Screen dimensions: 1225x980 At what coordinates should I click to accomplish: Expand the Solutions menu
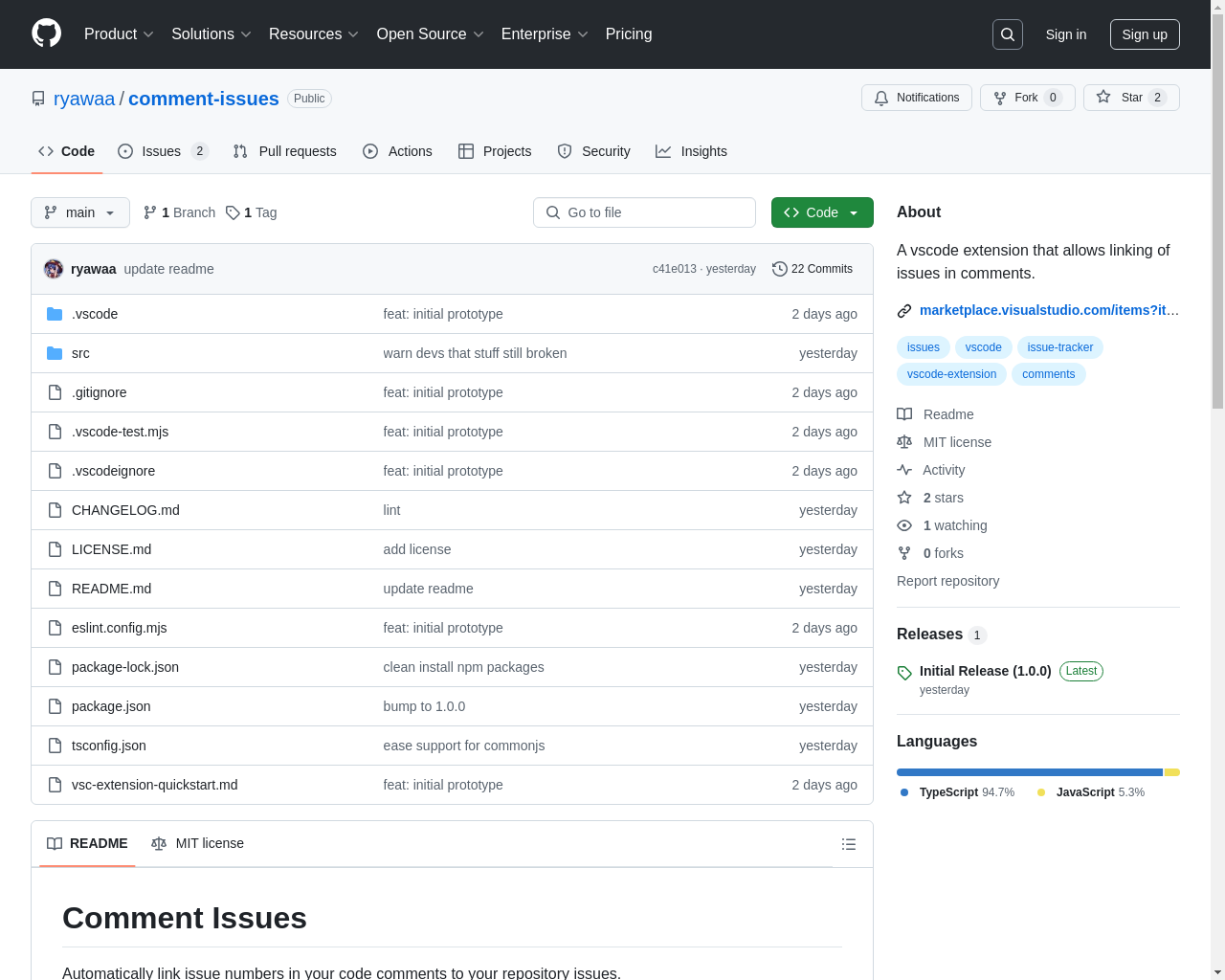pyautogui.click(x=212, y=34)
